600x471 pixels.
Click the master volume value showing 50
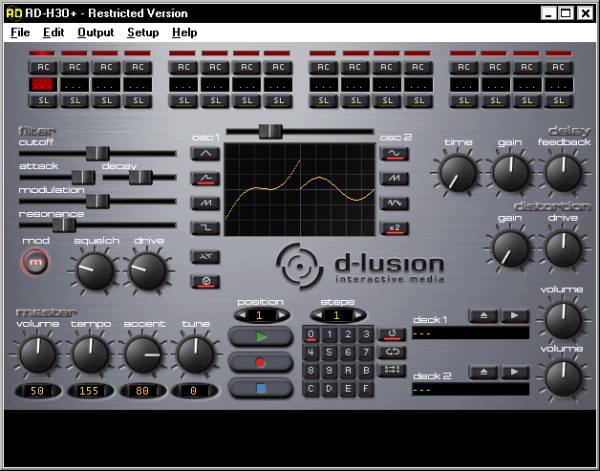coord(38,391)
